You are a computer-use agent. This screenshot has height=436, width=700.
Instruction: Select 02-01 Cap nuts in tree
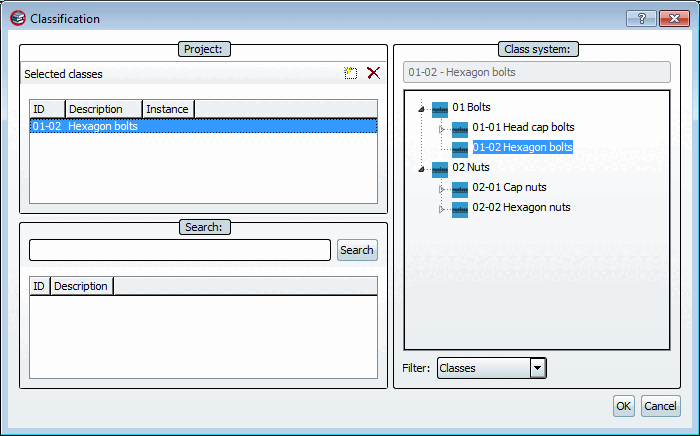[x=509, y=187]
